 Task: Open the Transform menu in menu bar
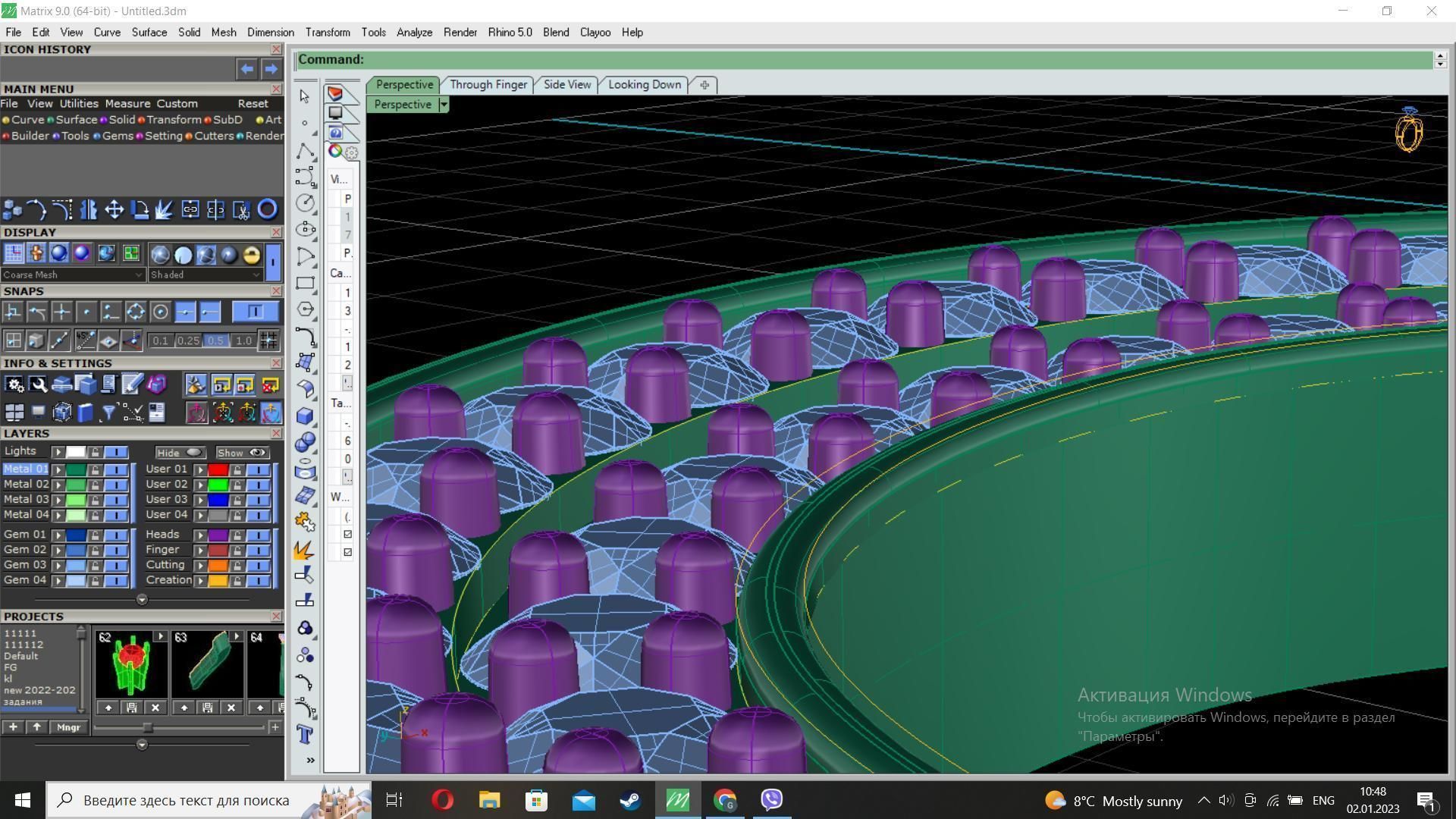[327, 33]
